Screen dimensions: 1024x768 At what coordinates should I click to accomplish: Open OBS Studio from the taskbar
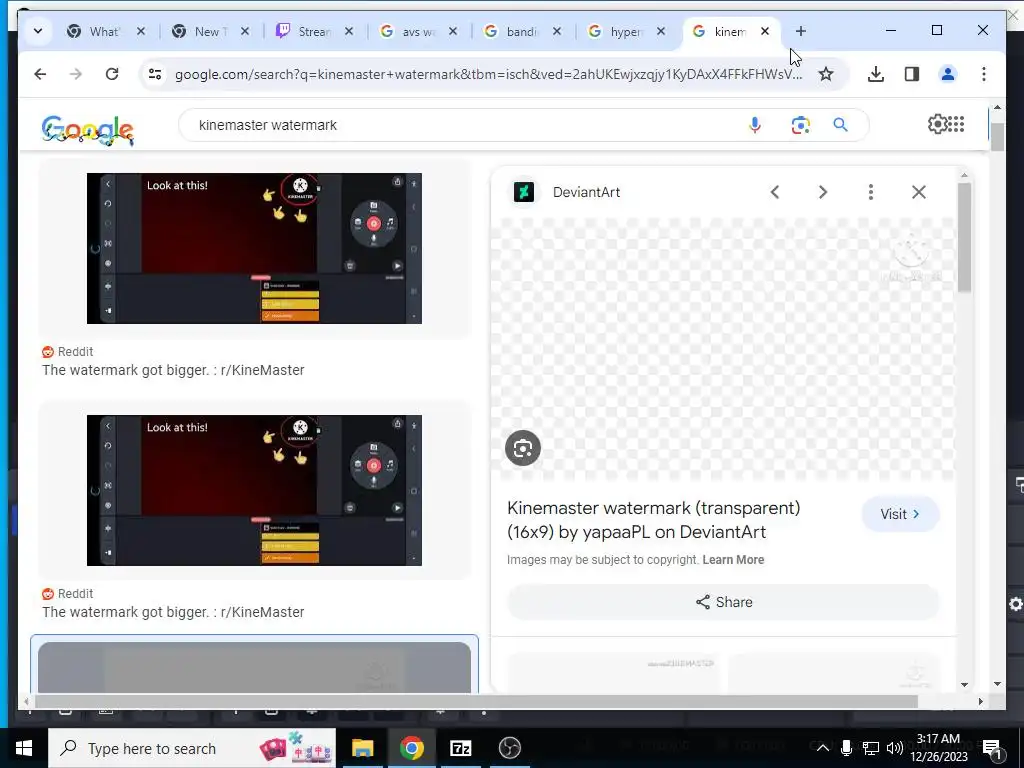(x=509, y=748)
